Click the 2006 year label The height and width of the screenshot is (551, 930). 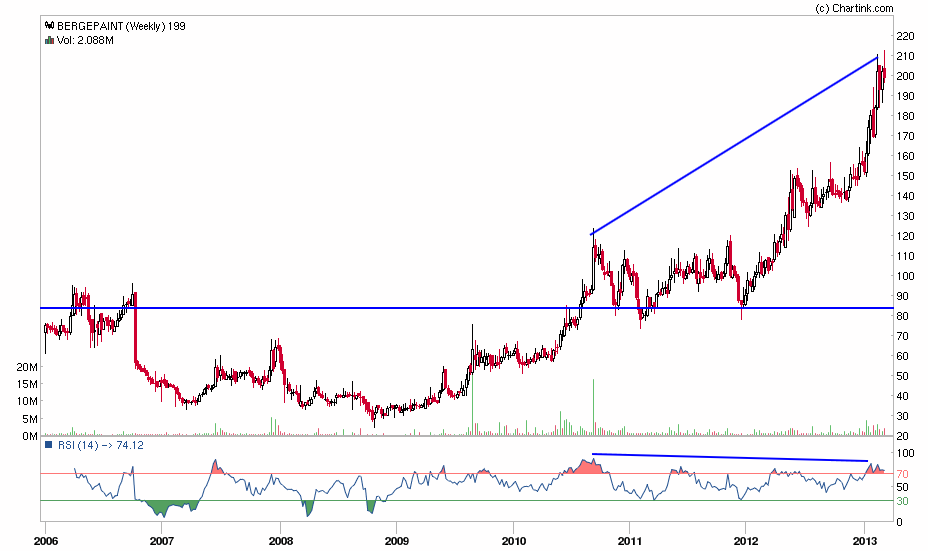(46, 542)
